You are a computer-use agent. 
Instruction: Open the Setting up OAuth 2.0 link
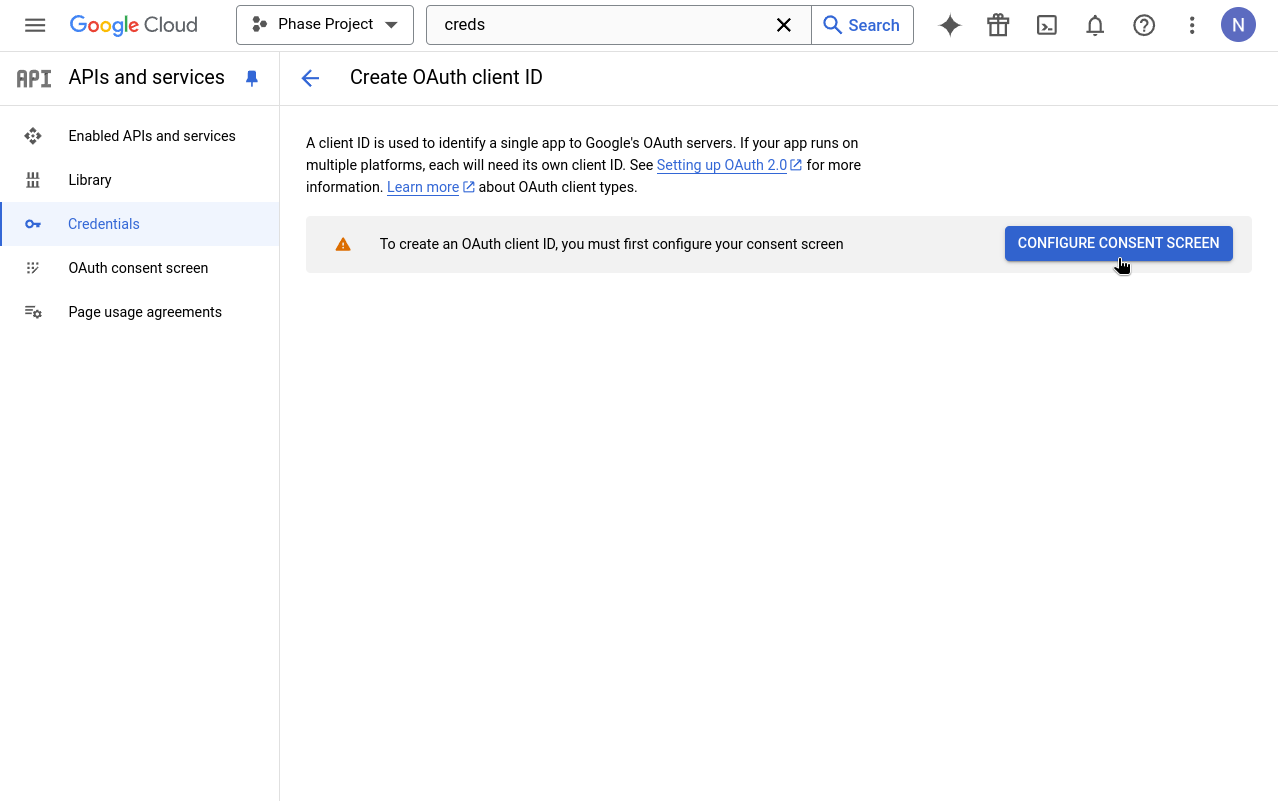722,164
